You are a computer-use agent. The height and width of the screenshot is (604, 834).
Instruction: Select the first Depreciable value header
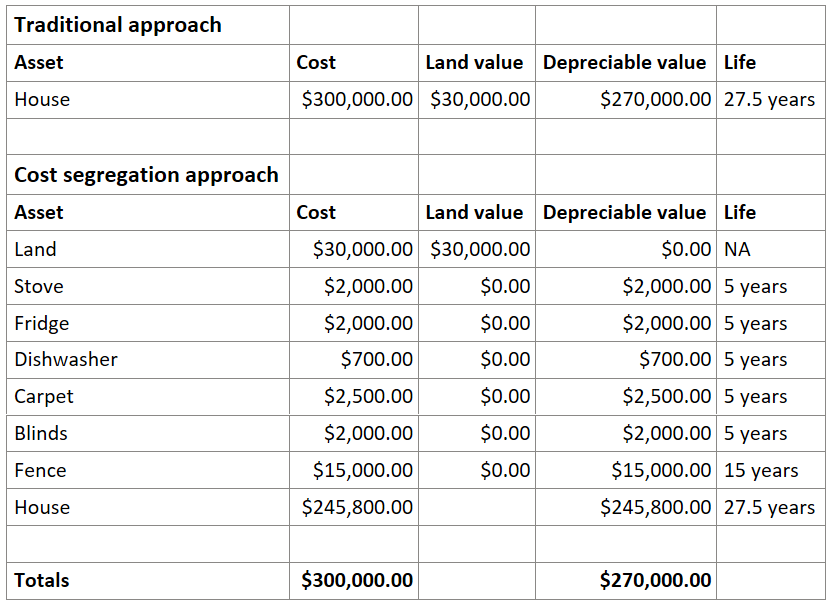coord(626,63)
